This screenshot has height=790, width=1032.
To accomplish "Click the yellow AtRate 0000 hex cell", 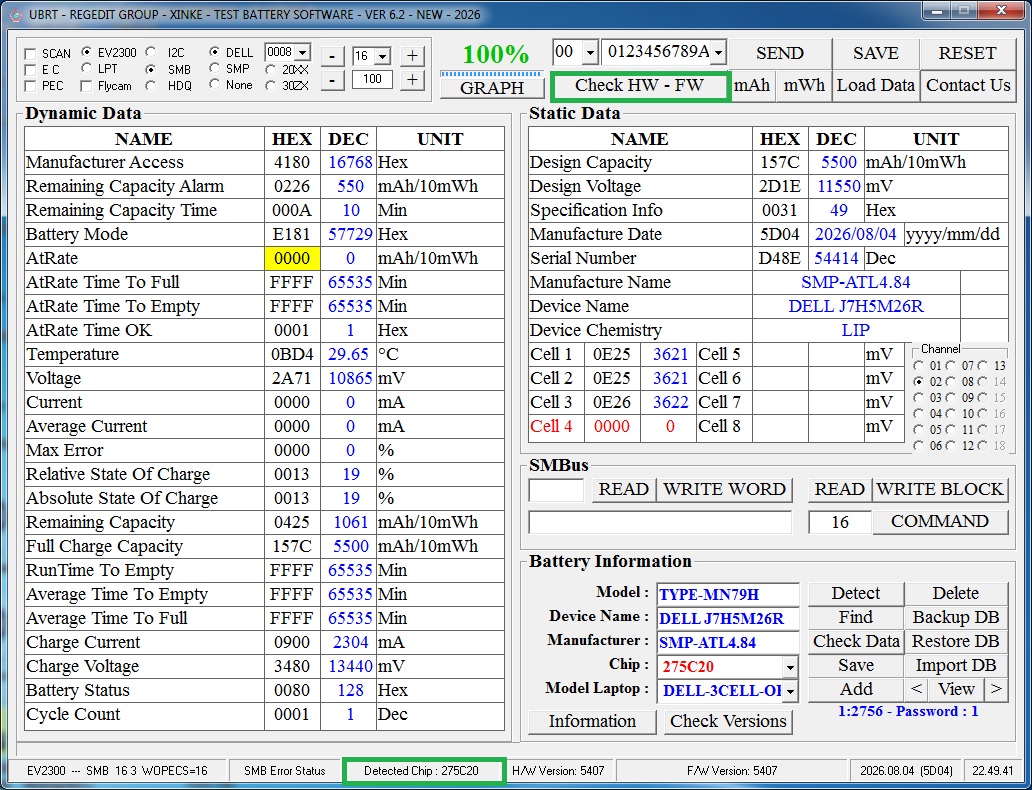I will [x=292, y=259].
